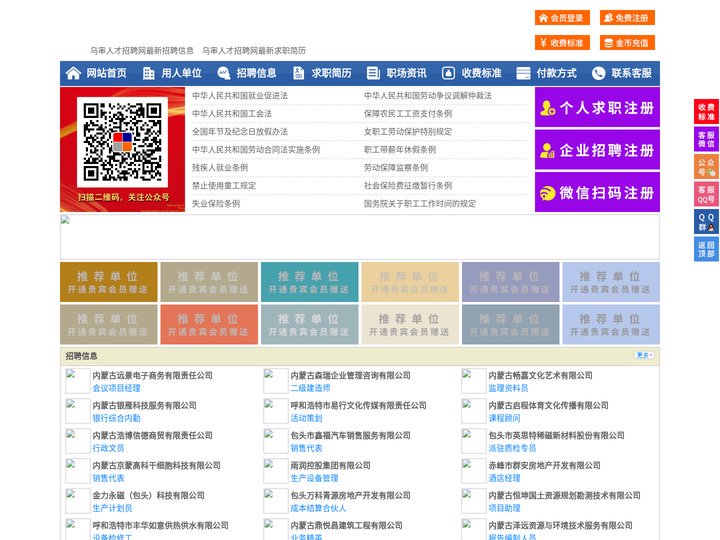Open the 赤峰市群安房地产开发有限公司 company link
This screenshot has width=720, height=540.
pos(545,465)
